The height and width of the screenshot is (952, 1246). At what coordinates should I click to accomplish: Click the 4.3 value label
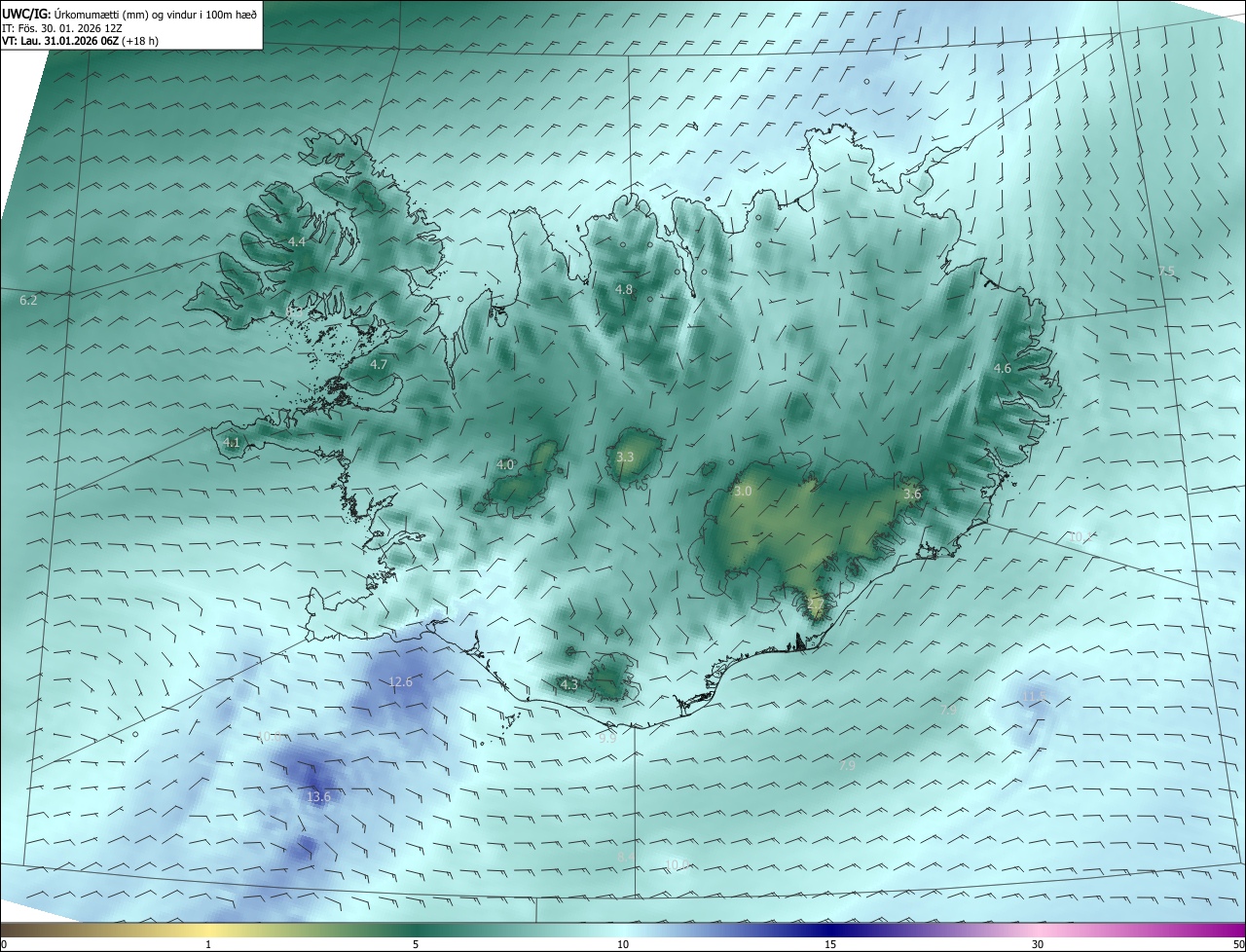pyautogui.click(x=569, y=685)
